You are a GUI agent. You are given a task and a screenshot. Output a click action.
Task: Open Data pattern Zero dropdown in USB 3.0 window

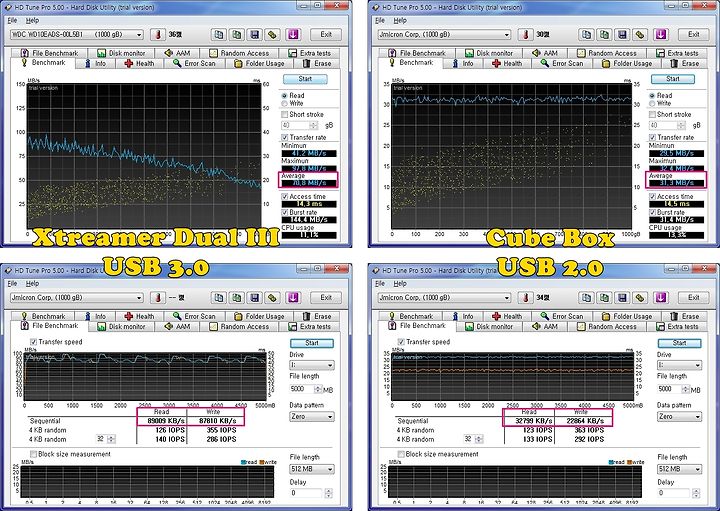[x=312, y=417]
